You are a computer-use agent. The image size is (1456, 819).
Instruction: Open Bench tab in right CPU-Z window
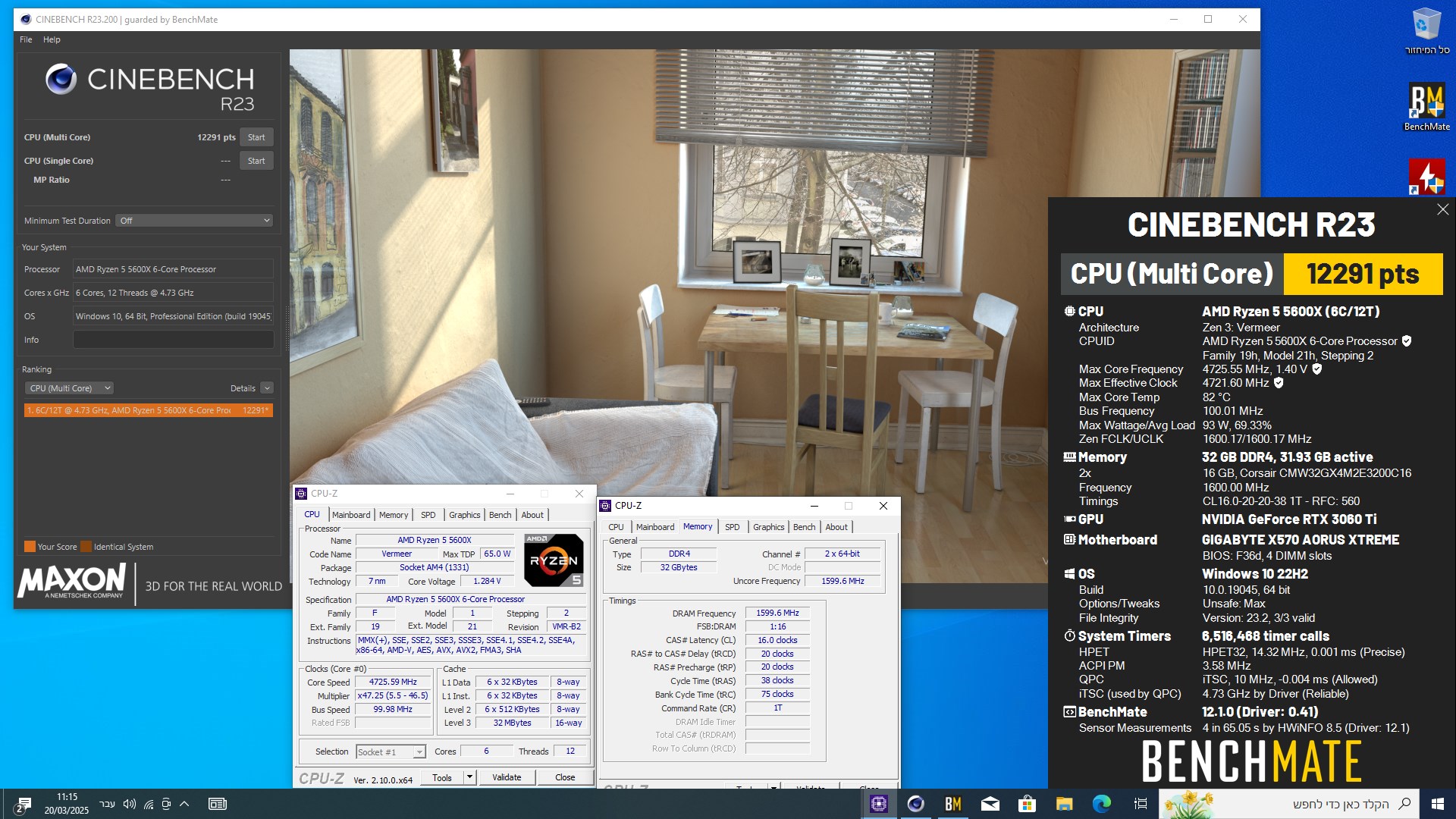tap(804, 527)
